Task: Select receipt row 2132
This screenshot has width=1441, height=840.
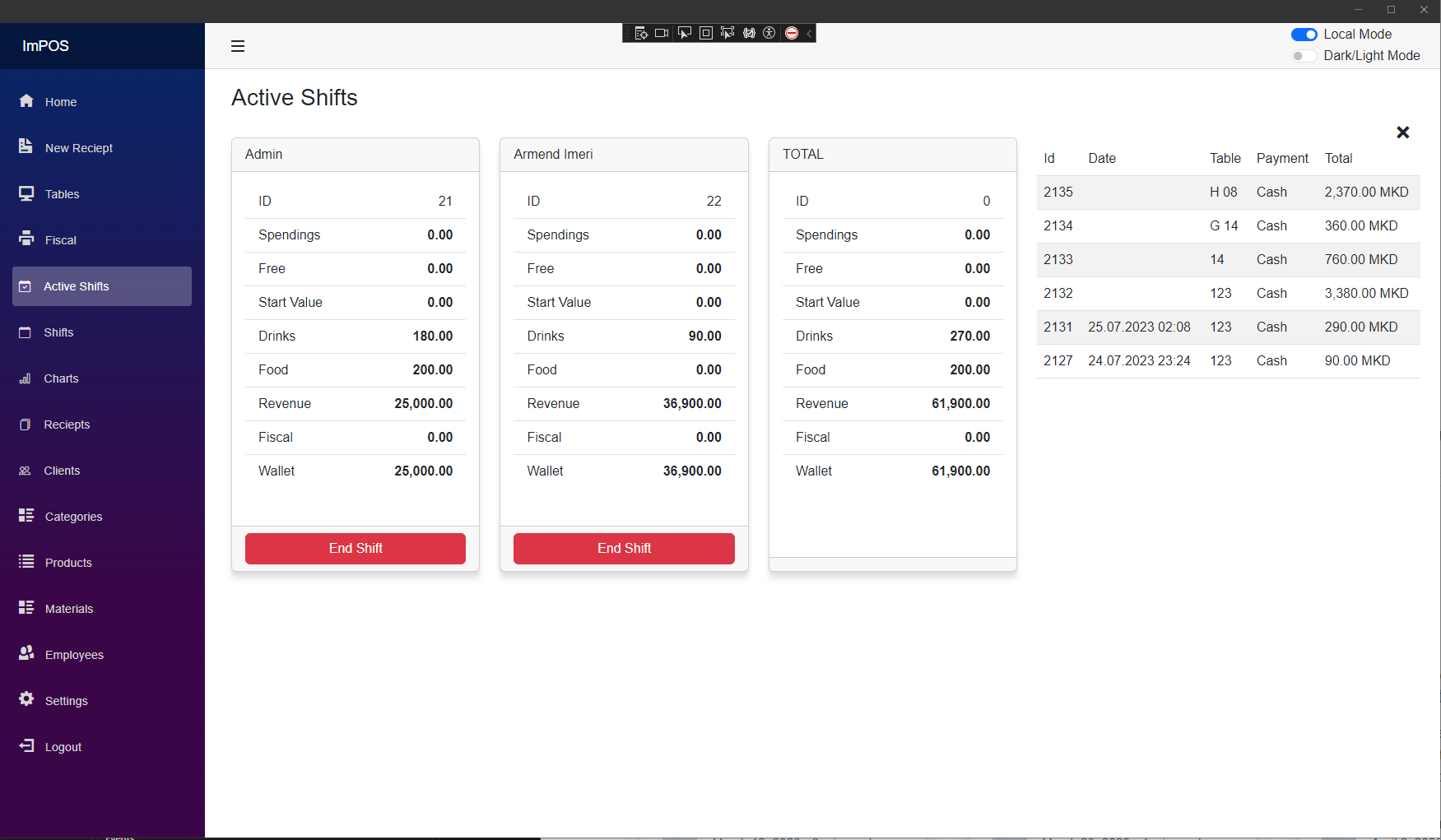Action: coord(1229,294)
